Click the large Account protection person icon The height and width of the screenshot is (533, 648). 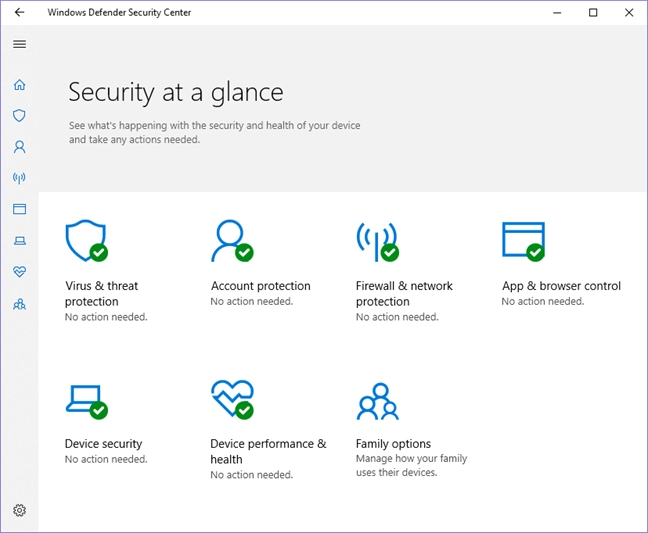[232, 240]
